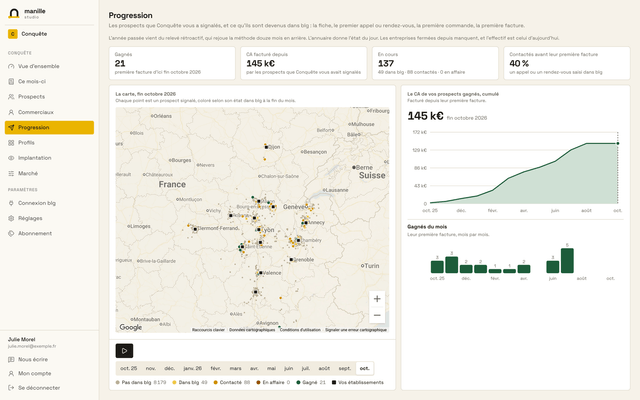Click the Marché list icon
Screen dimensions: 640x400
11,173
